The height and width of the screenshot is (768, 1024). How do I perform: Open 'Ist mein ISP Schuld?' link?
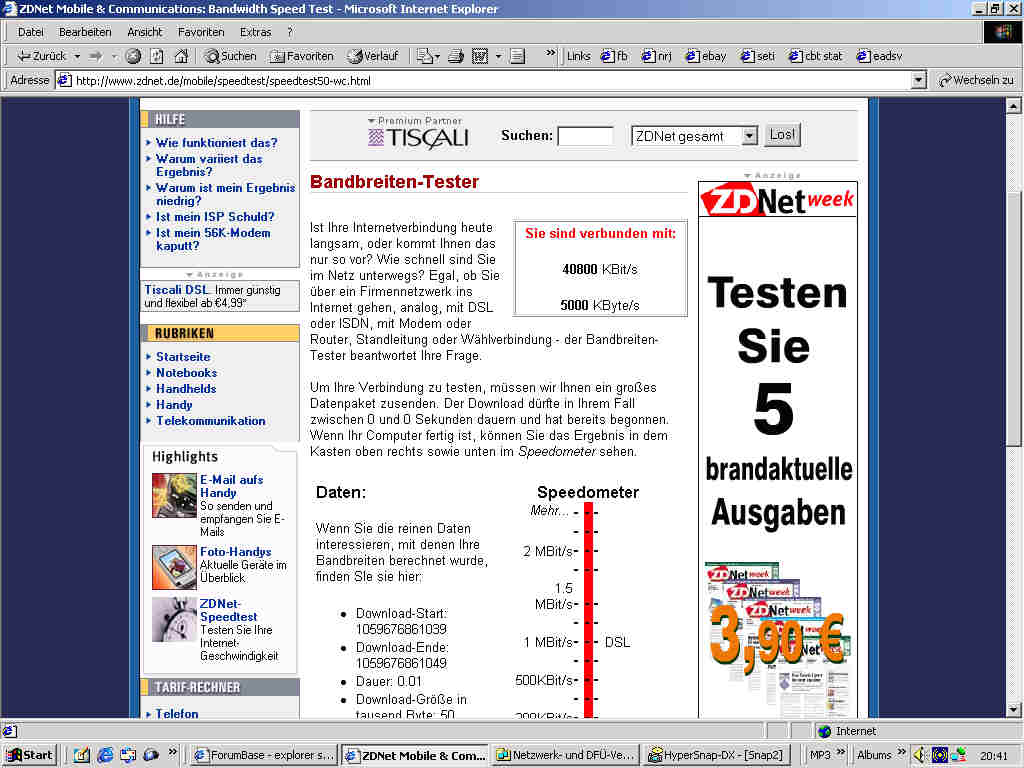click(215, 217)
